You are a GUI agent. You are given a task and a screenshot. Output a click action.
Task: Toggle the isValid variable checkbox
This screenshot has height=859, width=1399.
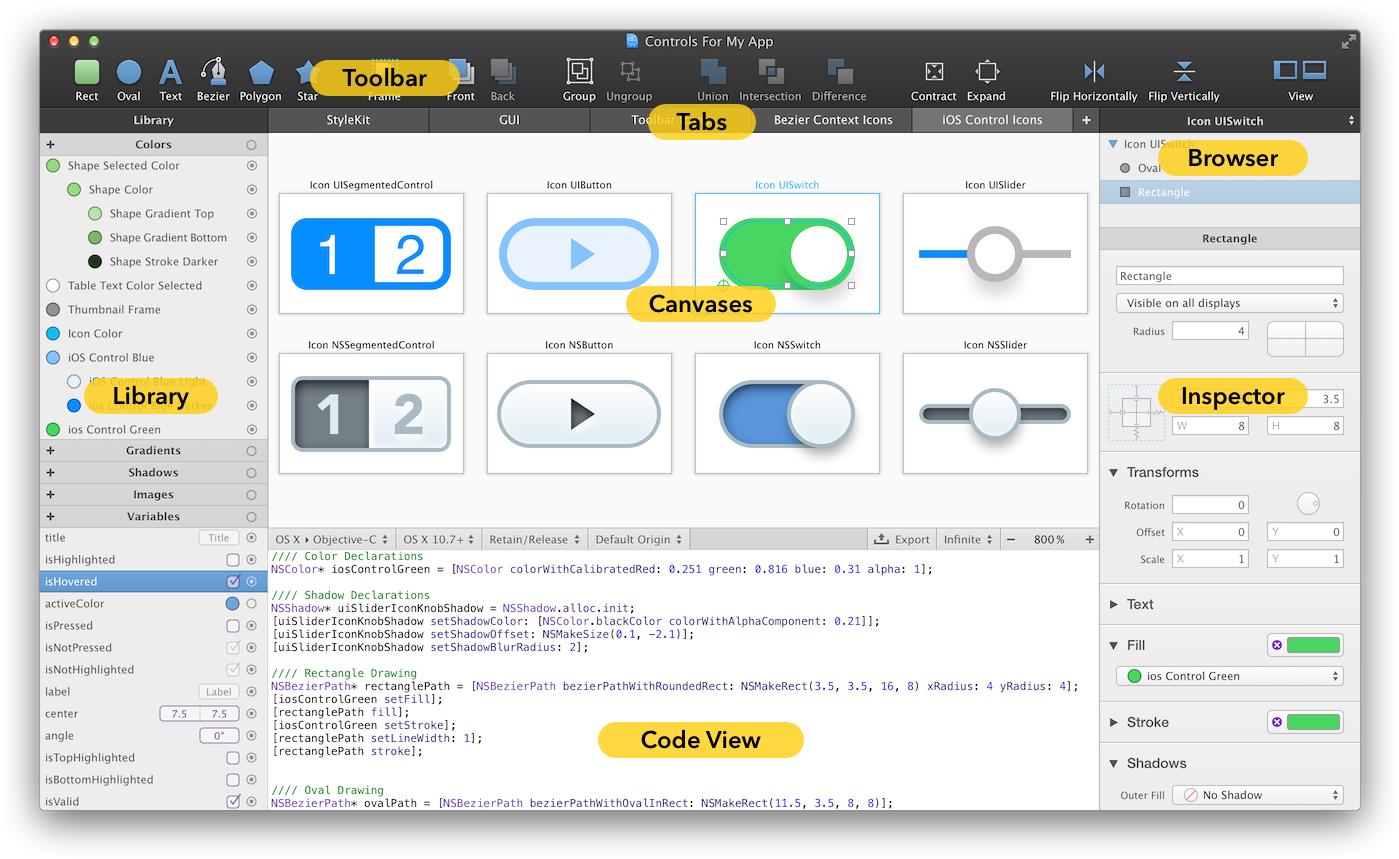click(x=233, y=801)
